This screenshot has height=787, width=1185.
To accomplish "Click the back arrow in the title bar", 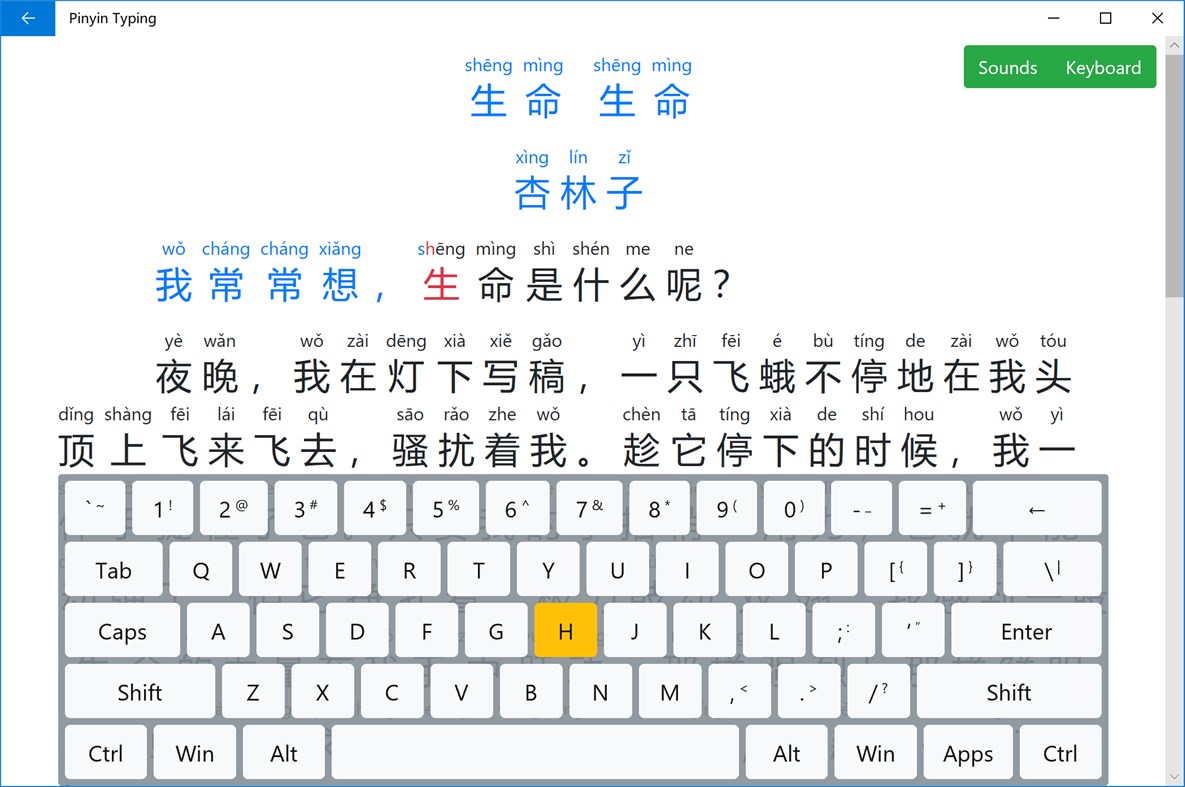I will [x=27, y=18].
